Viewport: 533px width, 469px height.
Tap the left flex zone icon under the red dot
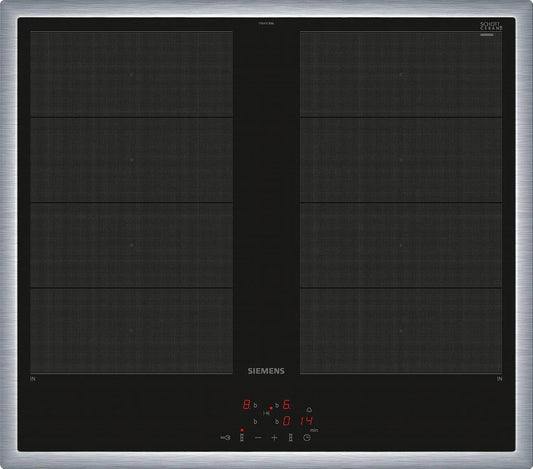[x=242, y=437]
